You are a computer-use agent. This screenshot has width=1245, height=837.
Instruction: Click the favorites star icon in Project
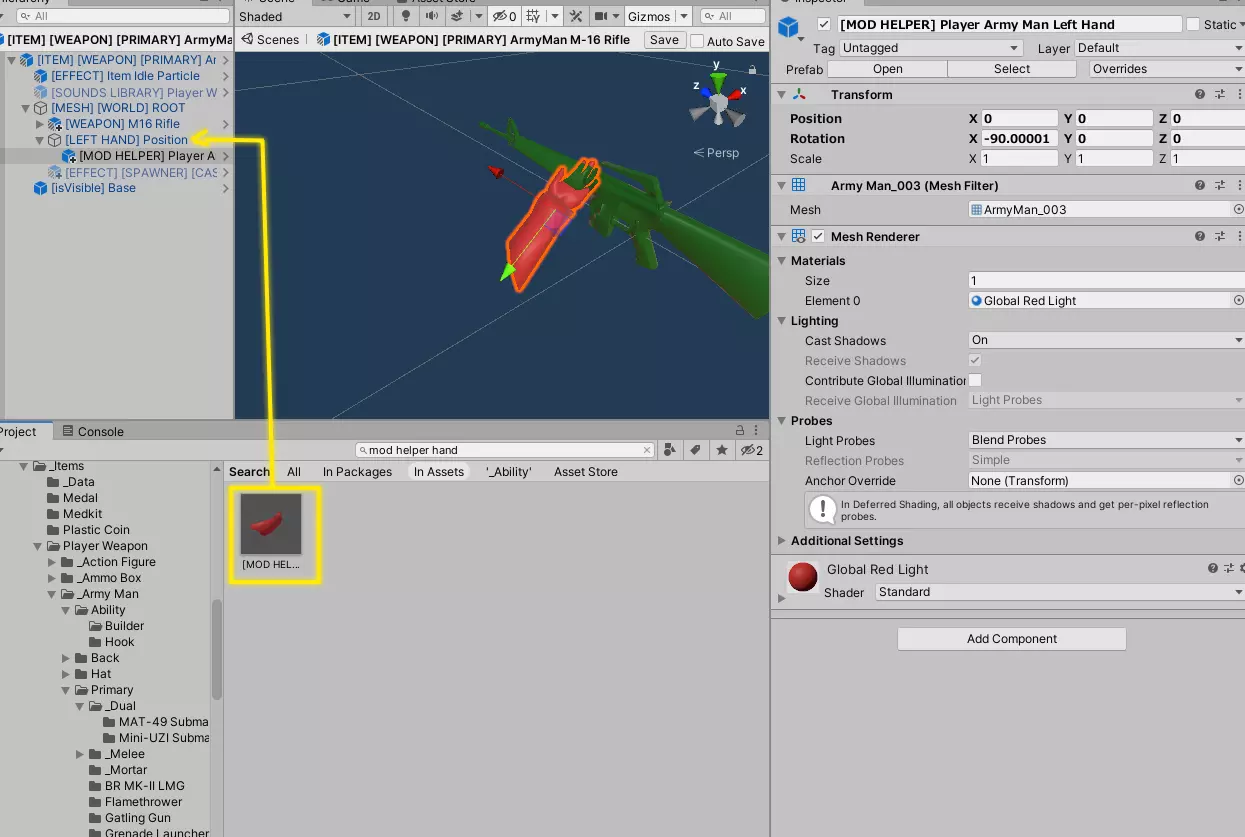722,450
